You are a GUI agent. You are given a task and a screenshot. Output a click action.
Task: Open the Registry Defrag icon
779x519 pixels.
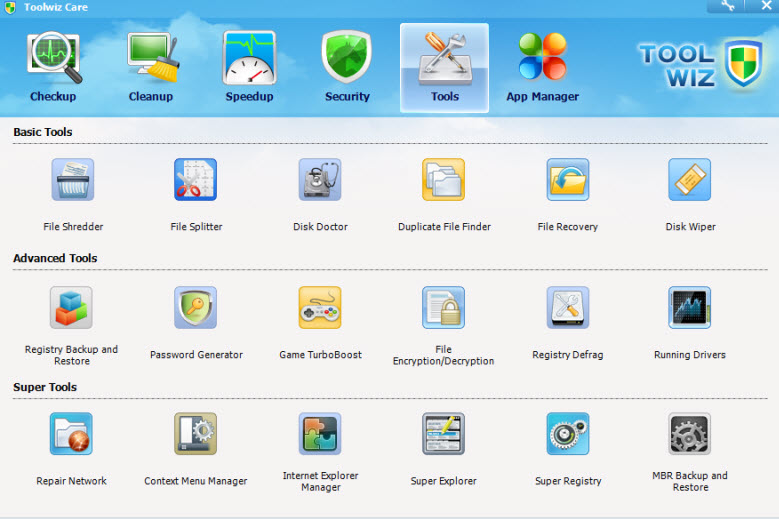click(568, 307)
